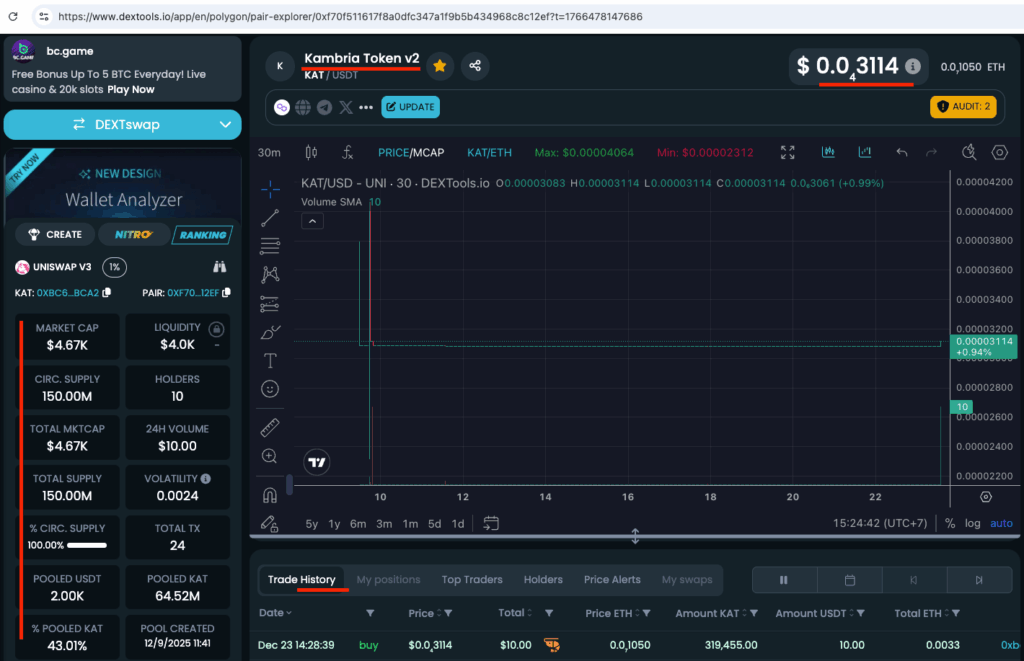Open the indicators fx menu
Image resolution: width=1024 pixels, height=661 pixels.
[x=347, y=153]
